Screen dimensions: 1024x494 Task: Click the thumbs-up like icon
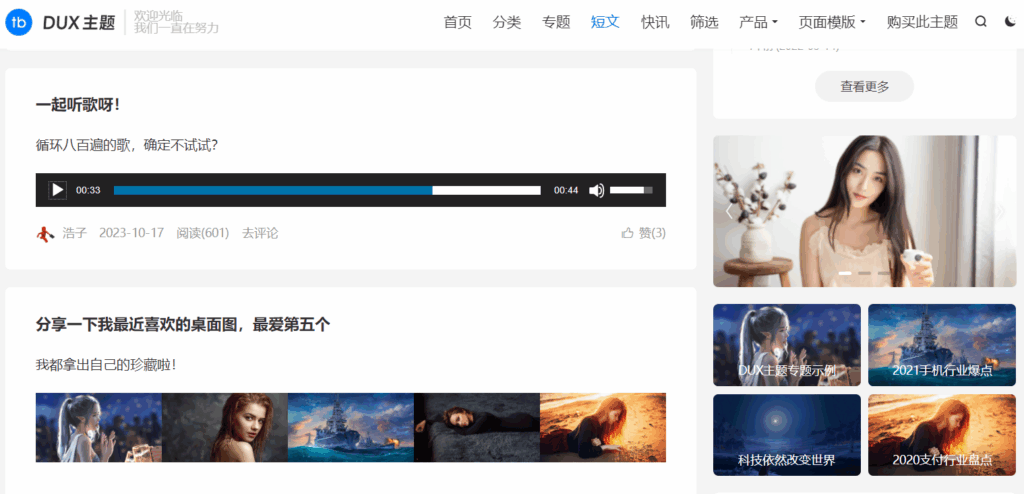coord(628,233)
